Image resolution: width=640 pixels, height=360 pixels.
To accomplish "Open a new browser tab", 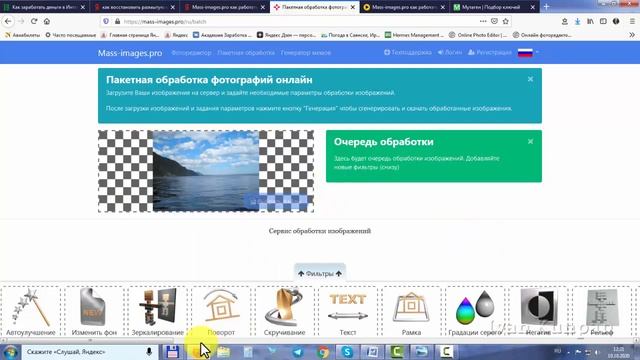I will coord(547,7).
